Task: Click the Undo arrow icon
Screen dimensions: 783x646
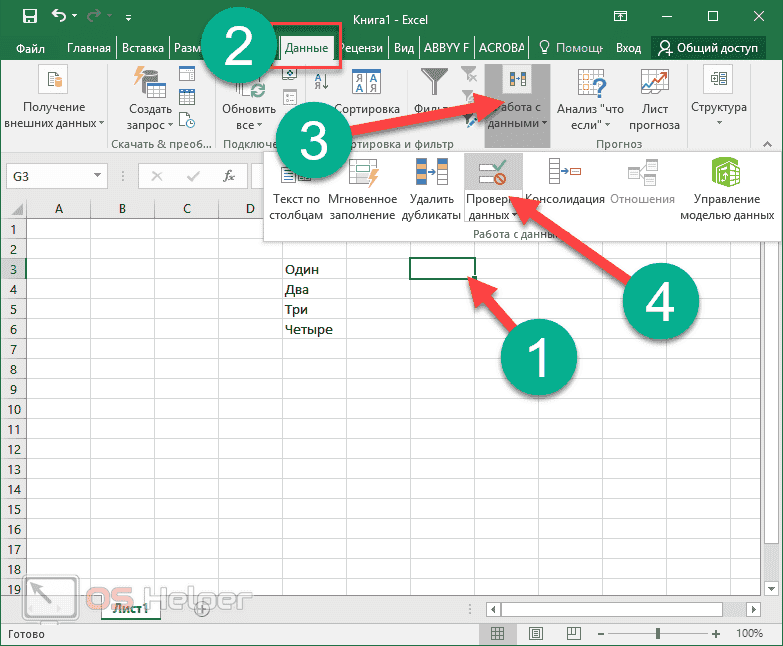Action: 58,17
